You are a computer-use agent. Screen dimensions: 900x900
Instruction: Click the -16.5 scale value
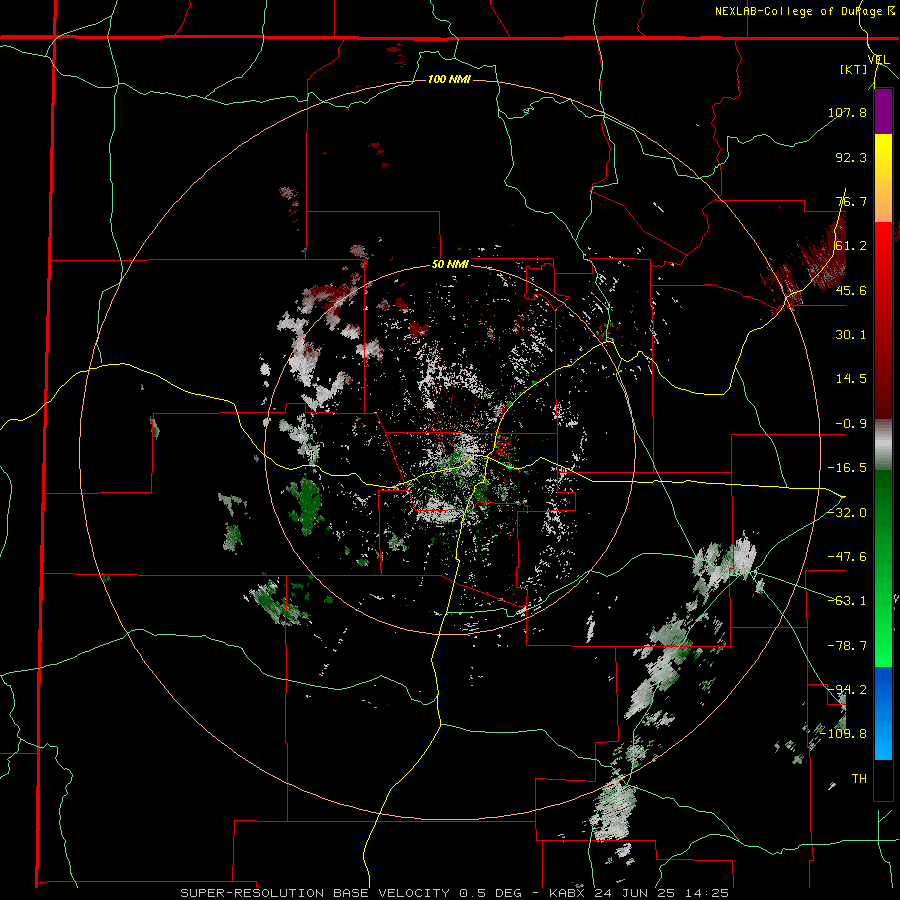847,468
